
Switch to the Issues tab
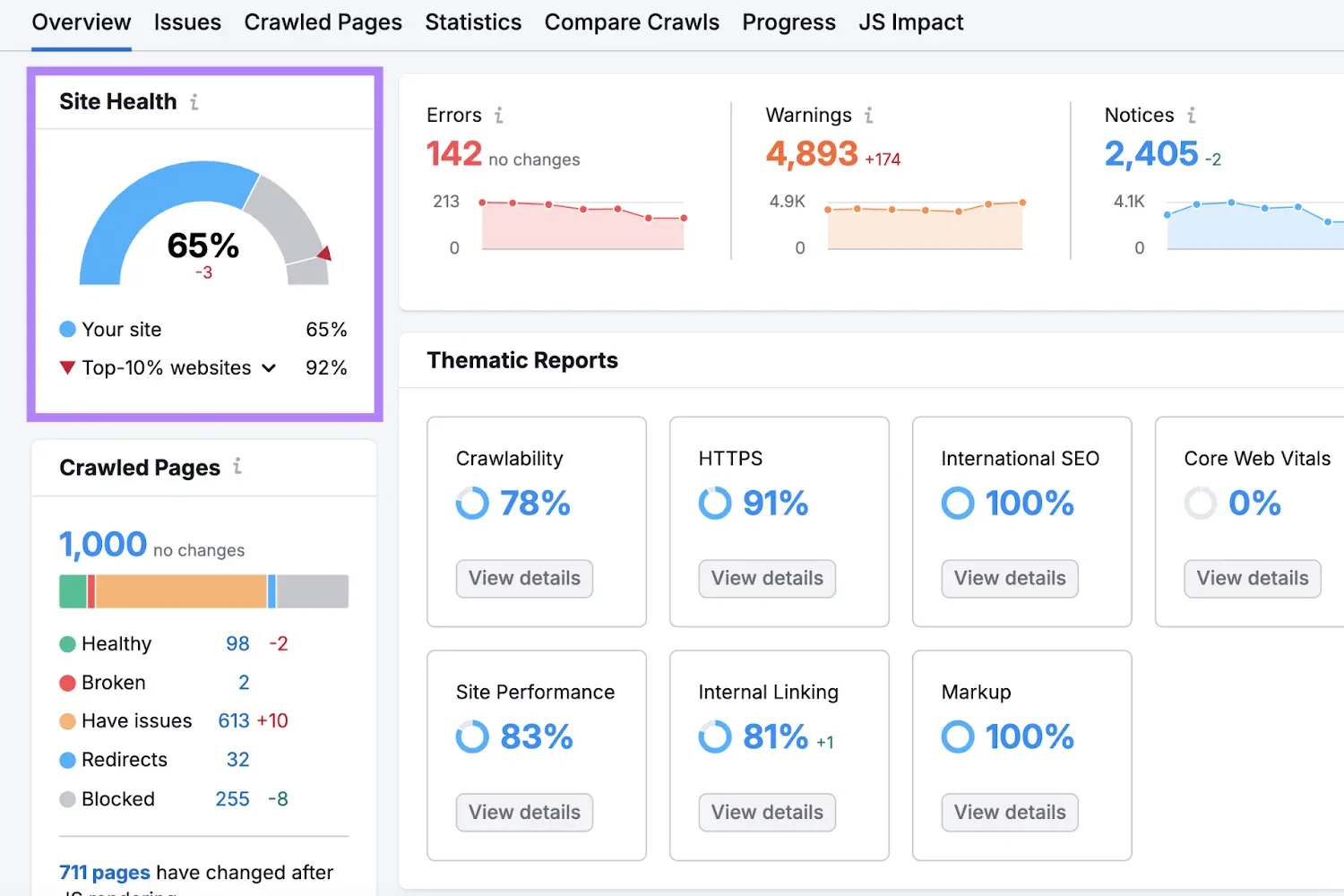187,22
